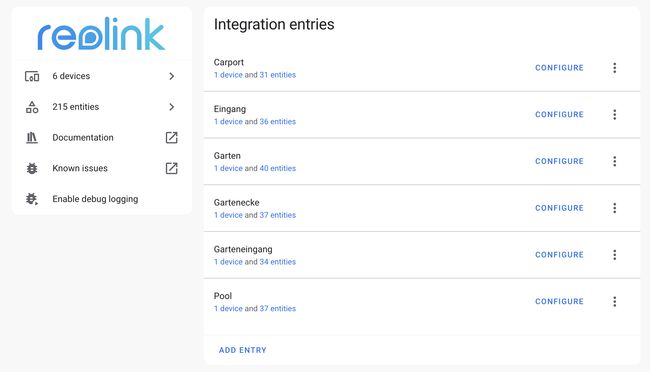Open three-dot menu for Eingang entry

pyautogui.click(x=615, y=114)
